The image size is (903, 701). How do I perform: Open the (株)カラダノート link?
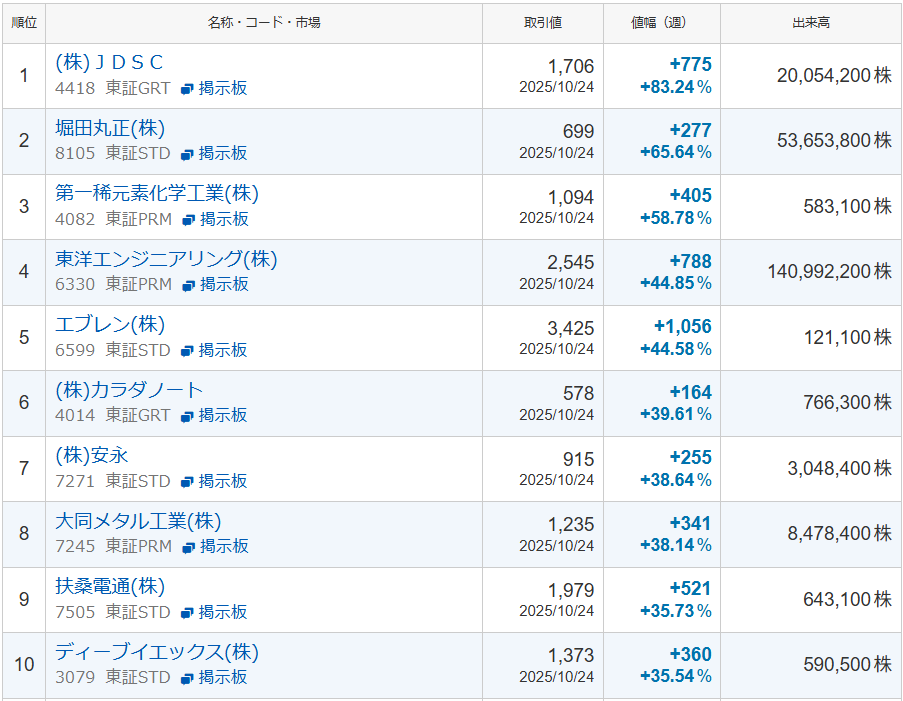[x=129, y=391]
